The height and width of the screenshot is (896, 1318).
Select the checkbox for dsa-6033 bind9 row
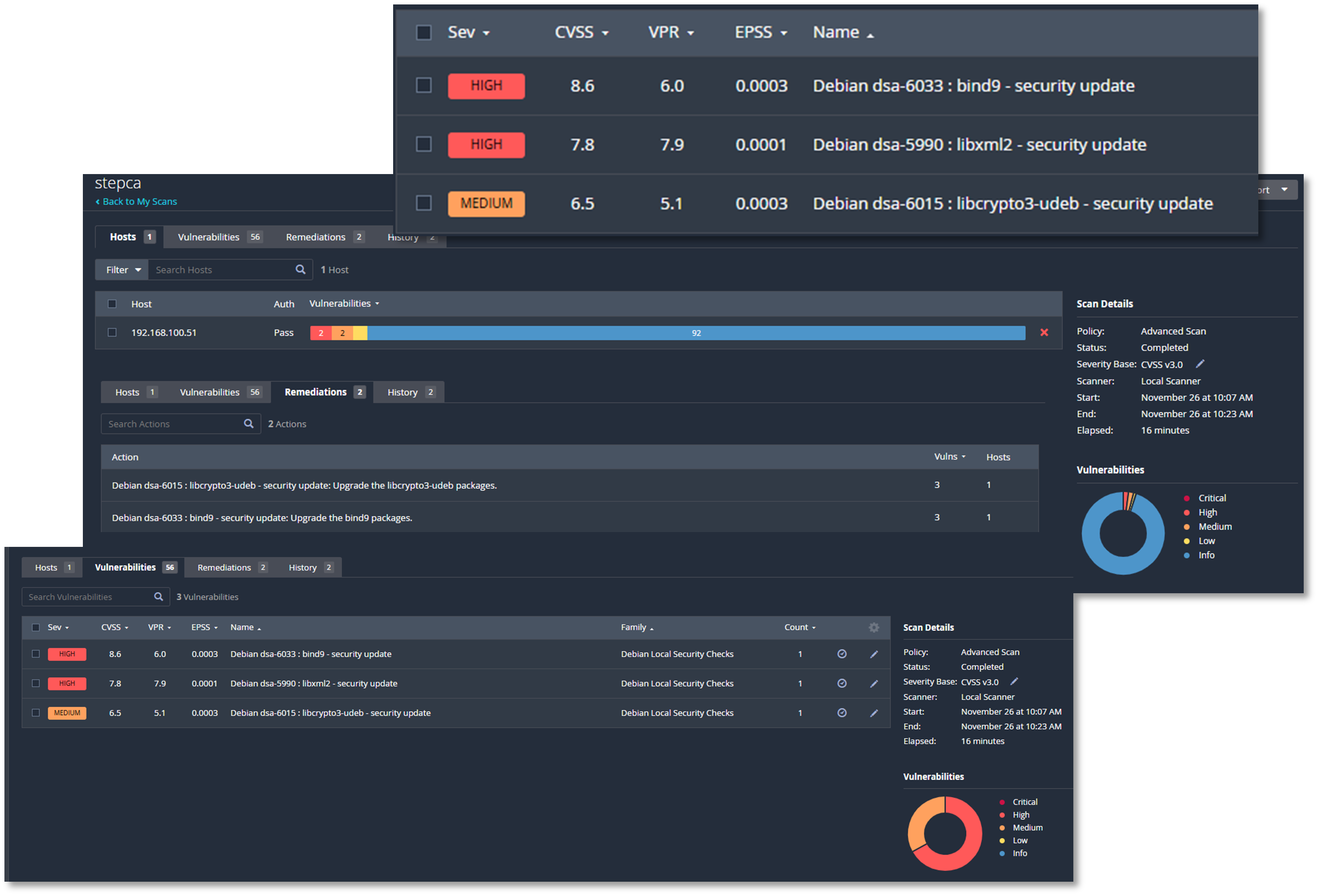(35, 654)
